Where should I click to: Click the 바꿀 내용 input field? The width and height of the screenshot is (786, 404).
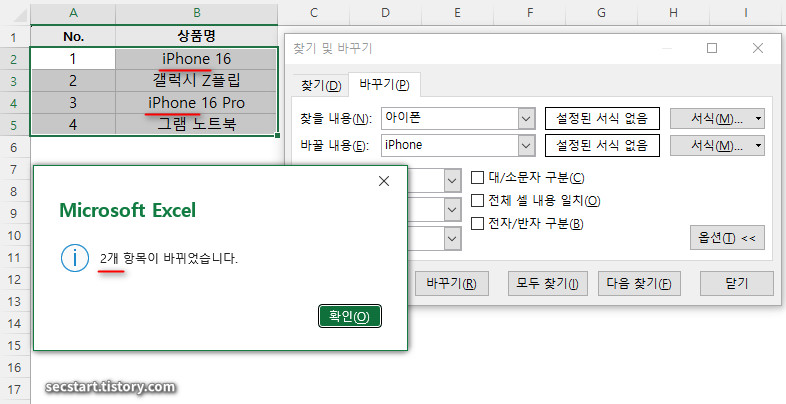[450, 145]
